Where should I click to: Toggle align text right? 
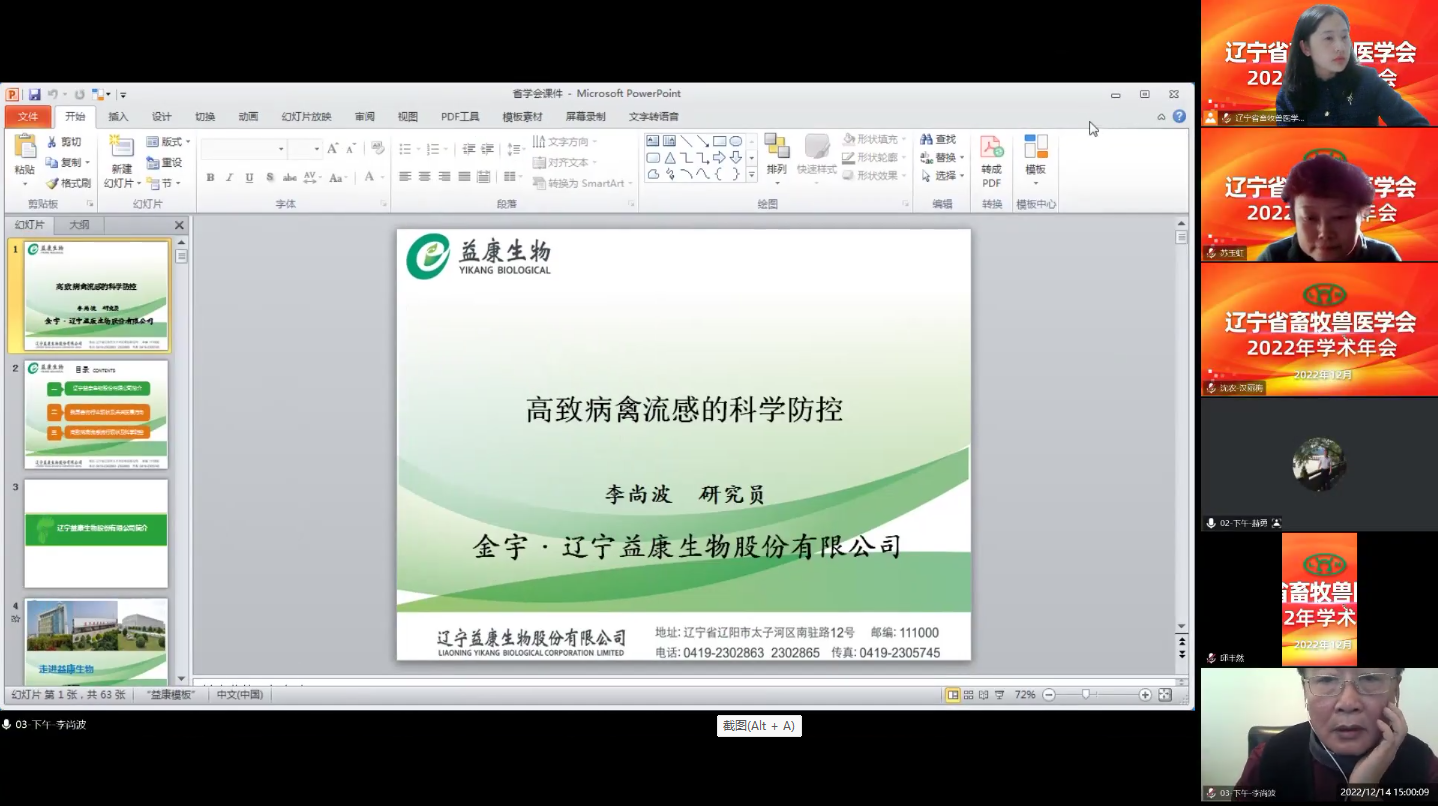point(444,176)
